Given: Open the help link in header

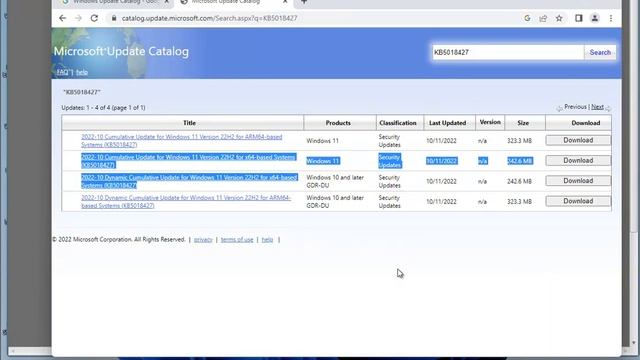Looking at the screenshot, I should [x=82, y=72].
